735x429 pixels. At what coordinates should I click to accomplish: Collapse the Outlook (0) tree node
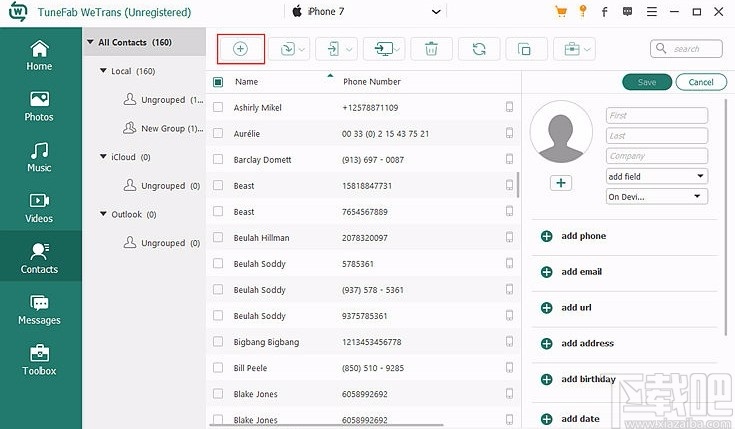[x=103, y=214]
